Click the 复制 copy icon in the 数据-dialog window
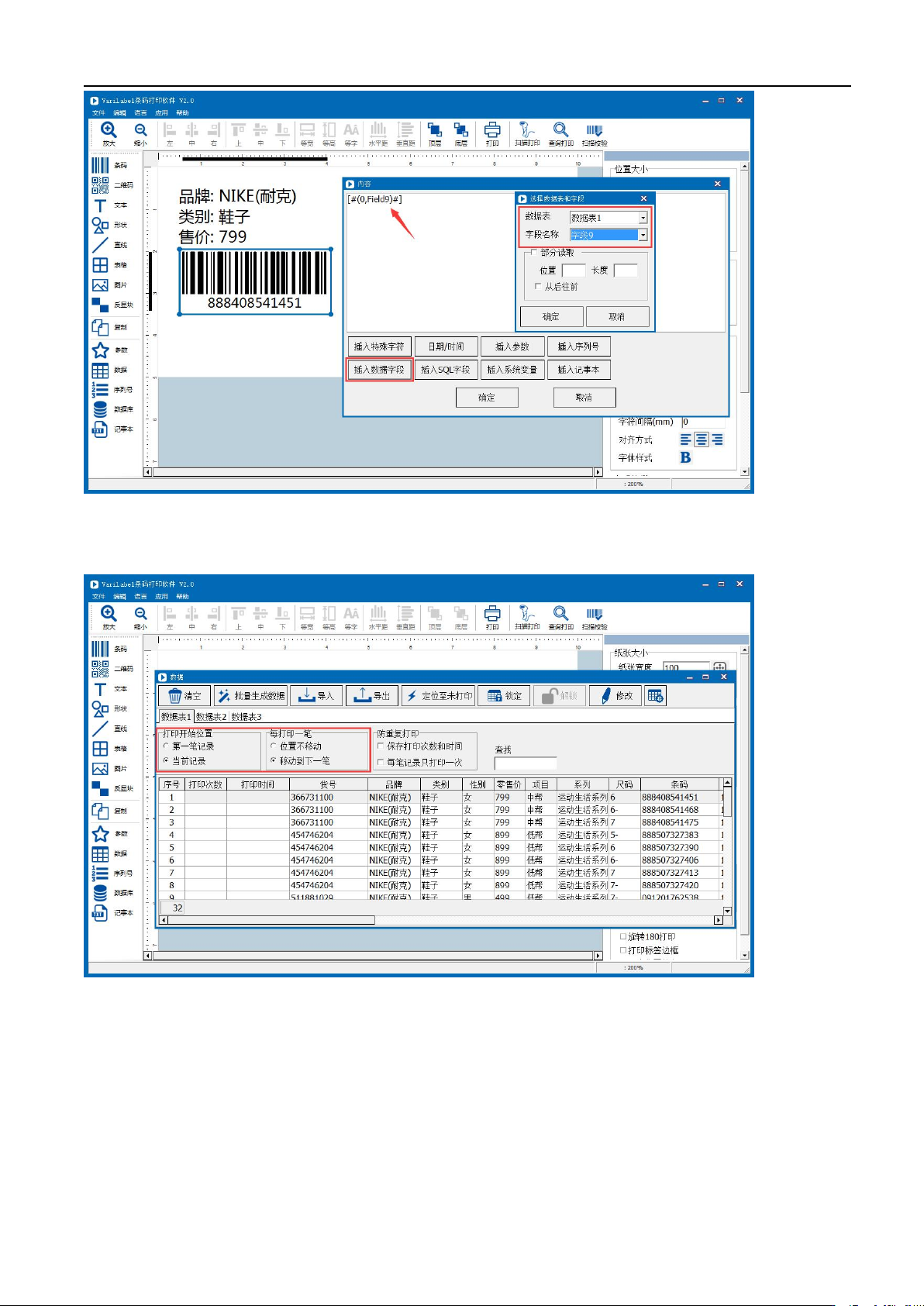 [101, 811]
